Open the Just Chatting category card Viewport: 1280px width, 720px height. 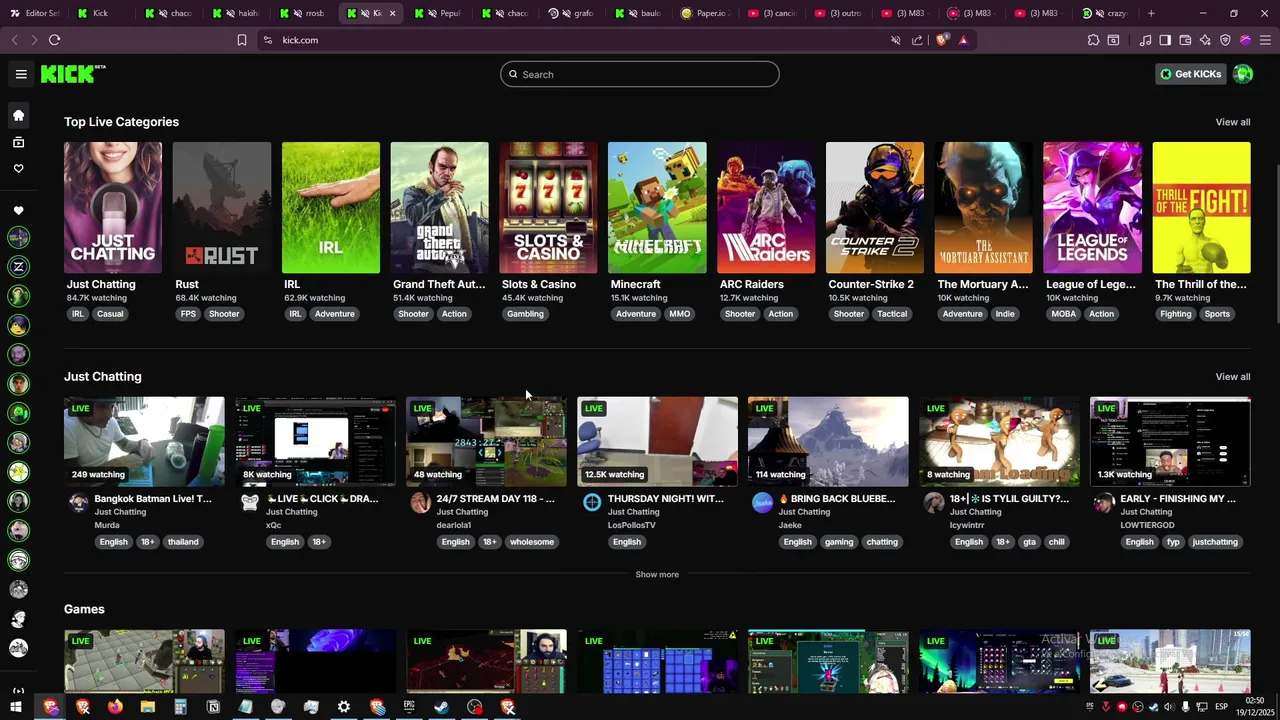click(x=113, y=208)
